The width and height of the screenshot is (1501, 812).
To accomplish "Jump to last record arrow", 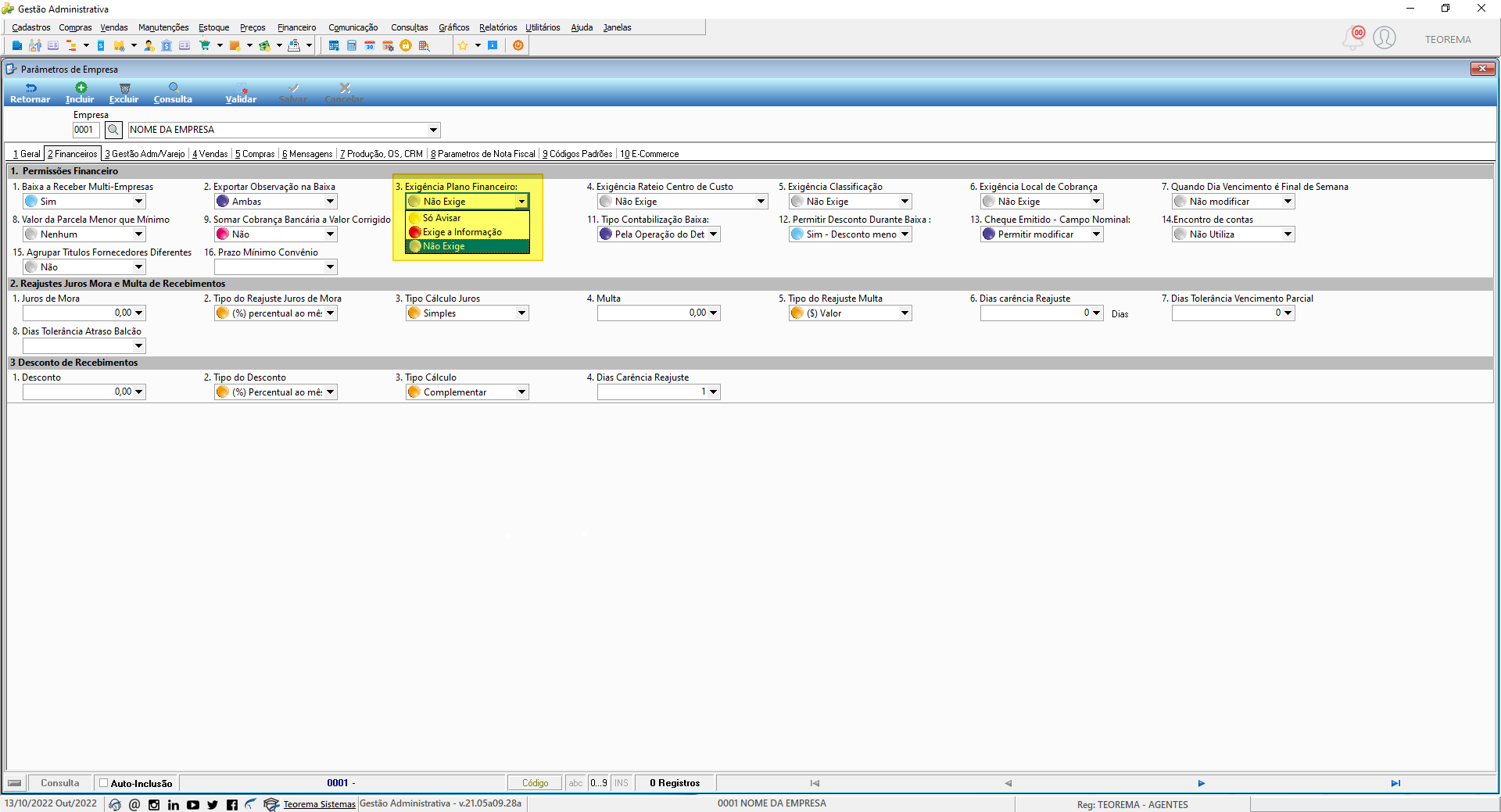I will point(1395,783).
